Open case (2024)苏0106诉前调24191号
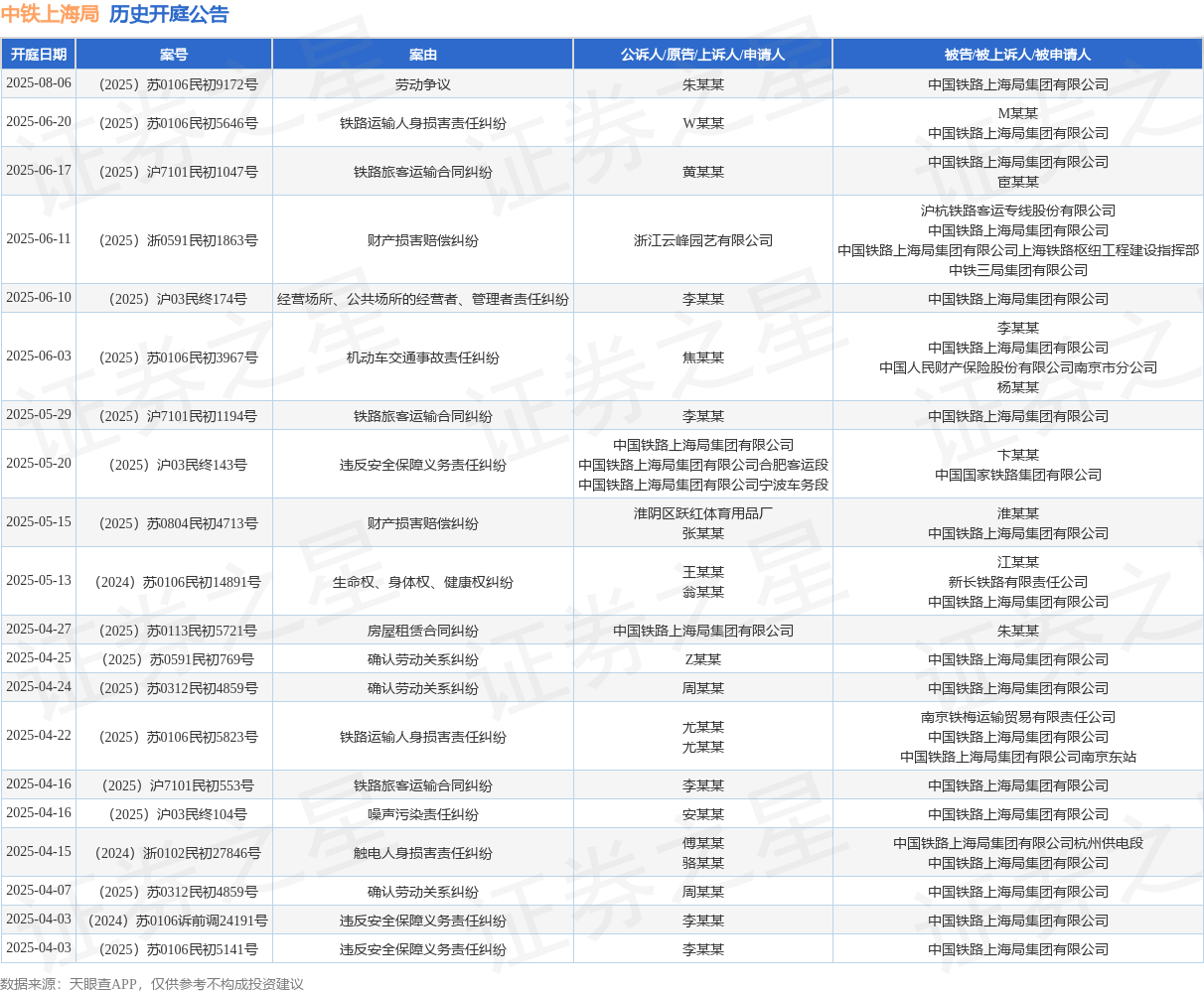 [174, 921]
